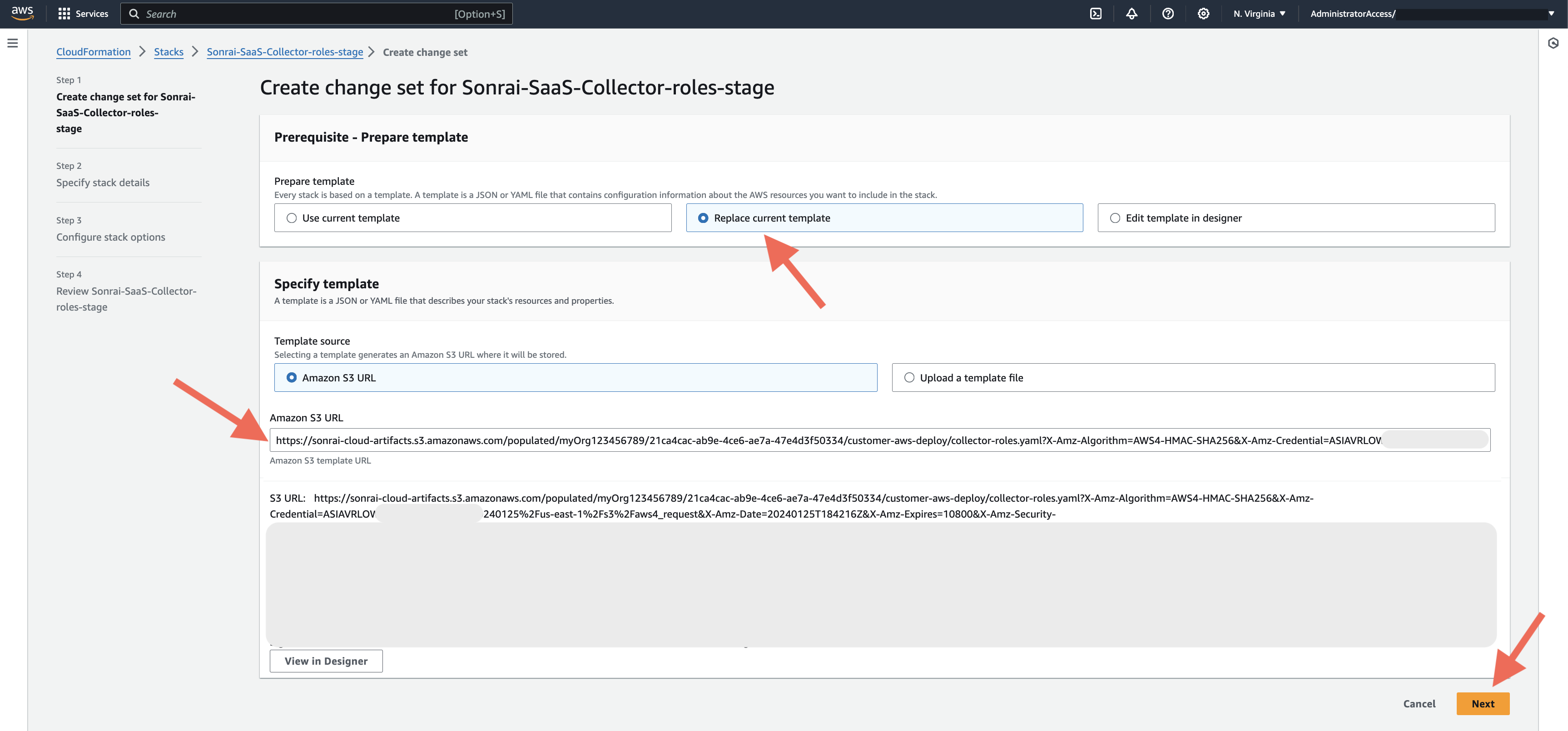Viewport: 1568px width, 731px height.
Task: Click the View in Designer button
Action: 326,661
